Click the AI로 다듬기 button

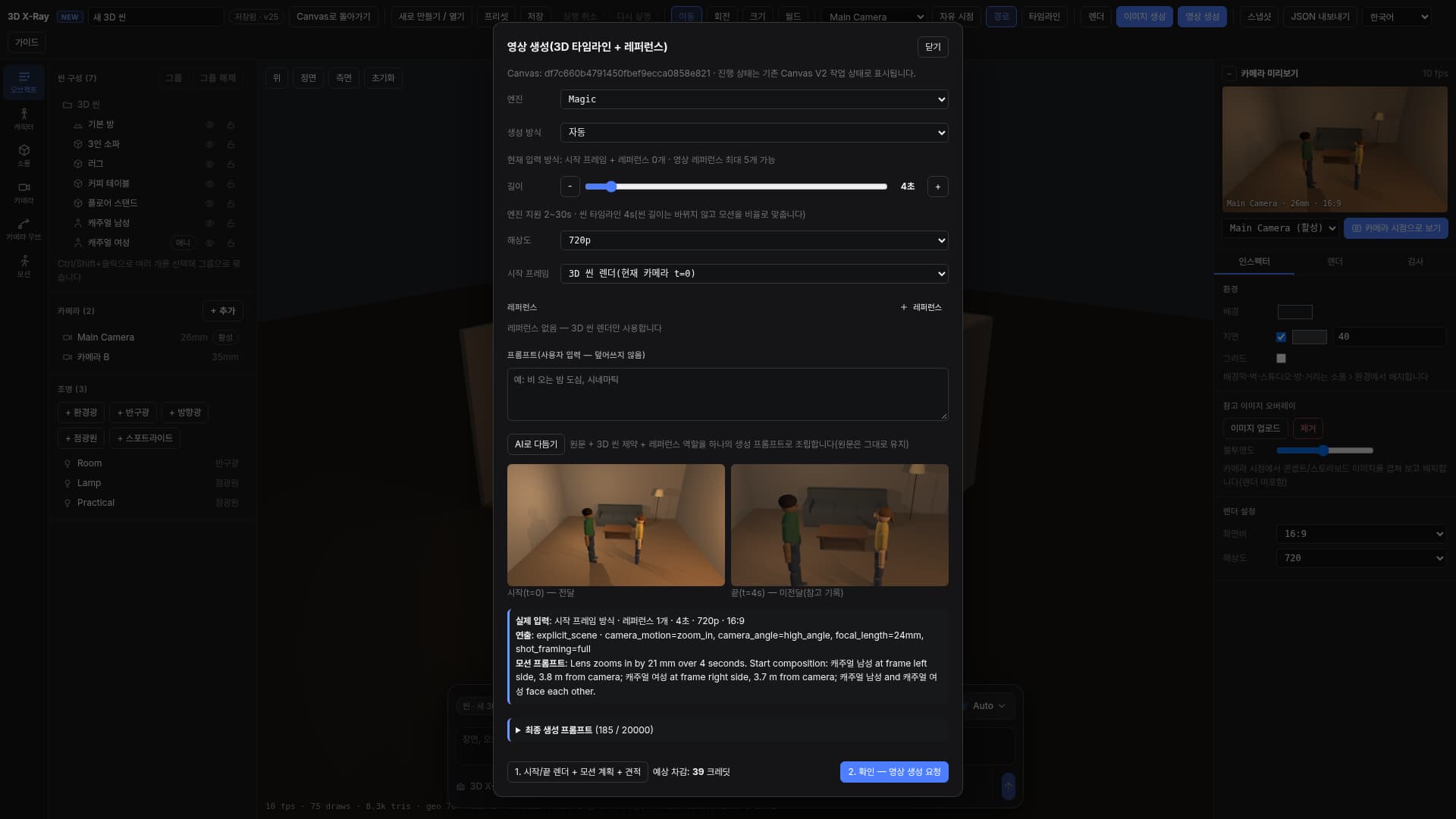pos(535,444)
